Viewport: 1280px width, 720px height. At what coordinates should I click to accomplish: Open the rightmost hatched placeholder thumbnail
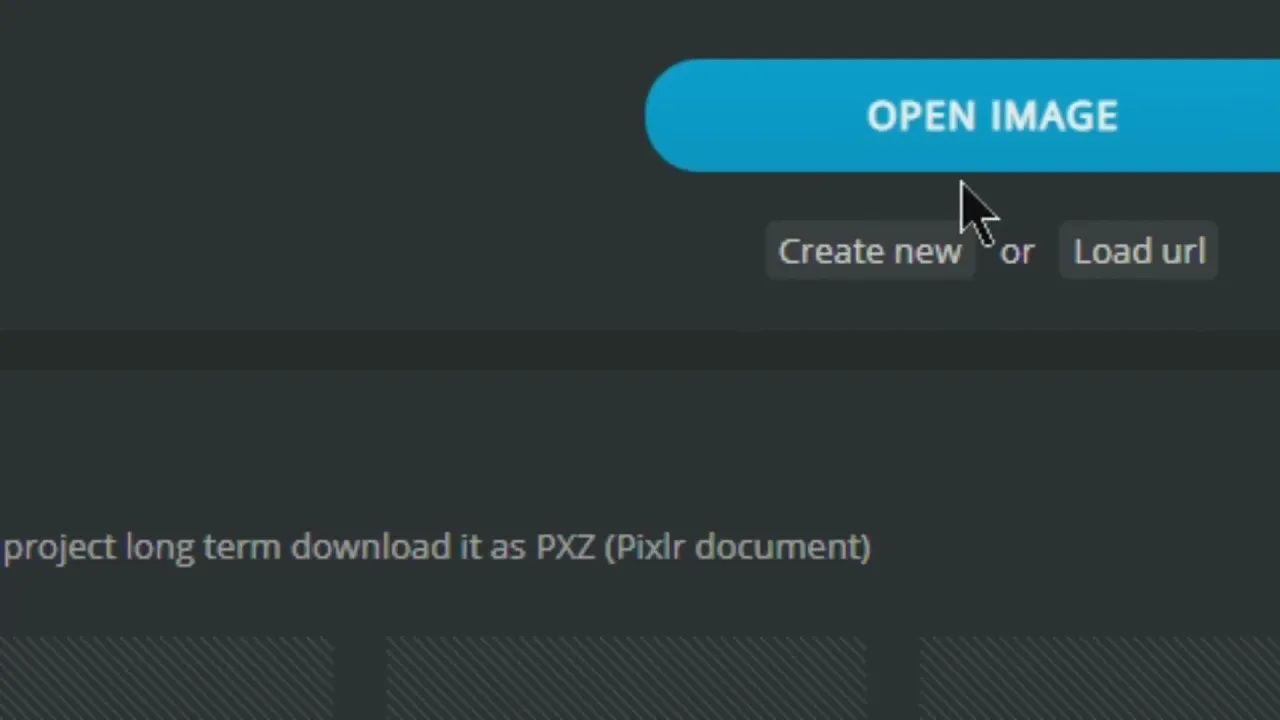click(x=1099, y=678)
